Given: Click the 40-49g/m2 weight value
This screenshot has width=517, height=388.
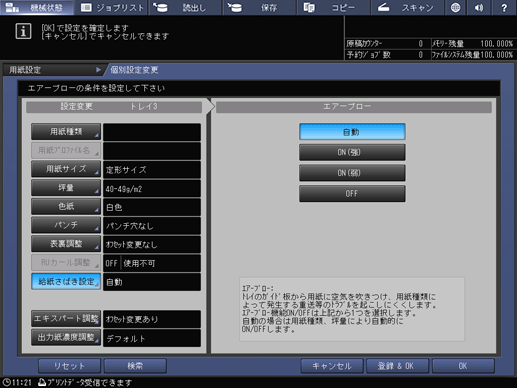Looking at the screenshot, I should [x=152, y=188].
